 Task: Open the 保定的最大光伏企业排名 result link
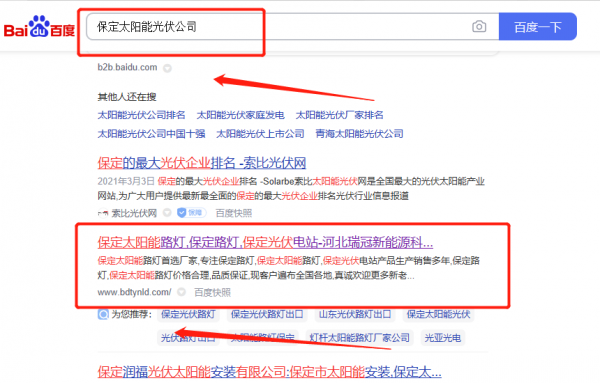tap(202, 163)
